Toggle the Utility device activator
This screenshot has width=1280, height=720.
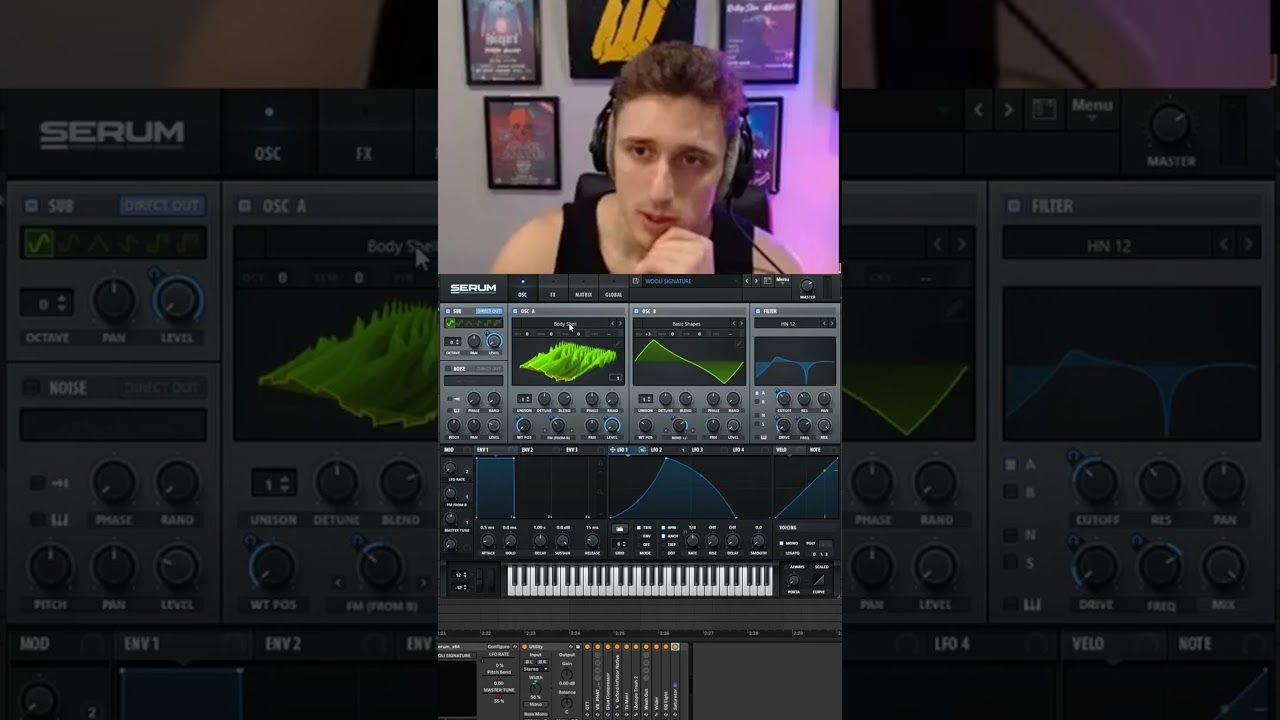[524, 647]
